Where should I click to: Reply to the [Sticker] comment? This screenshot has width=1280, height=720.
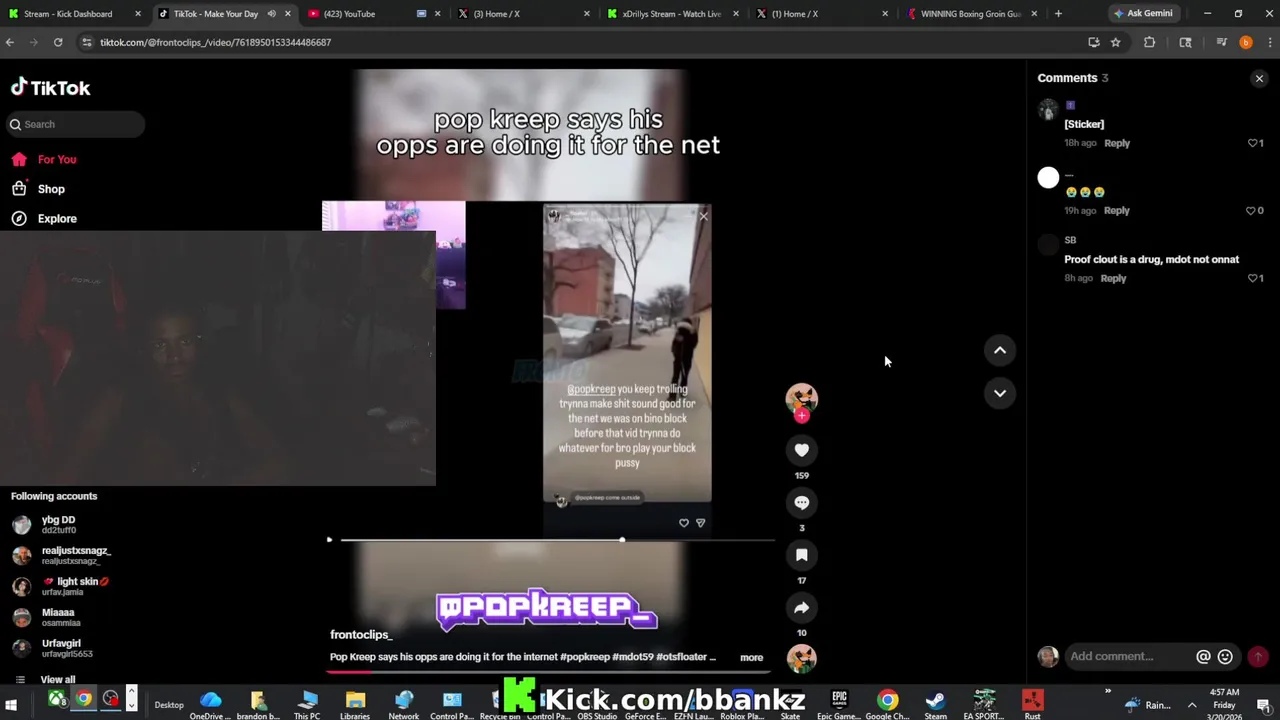pyautogui.click(x=1117, y=143)
